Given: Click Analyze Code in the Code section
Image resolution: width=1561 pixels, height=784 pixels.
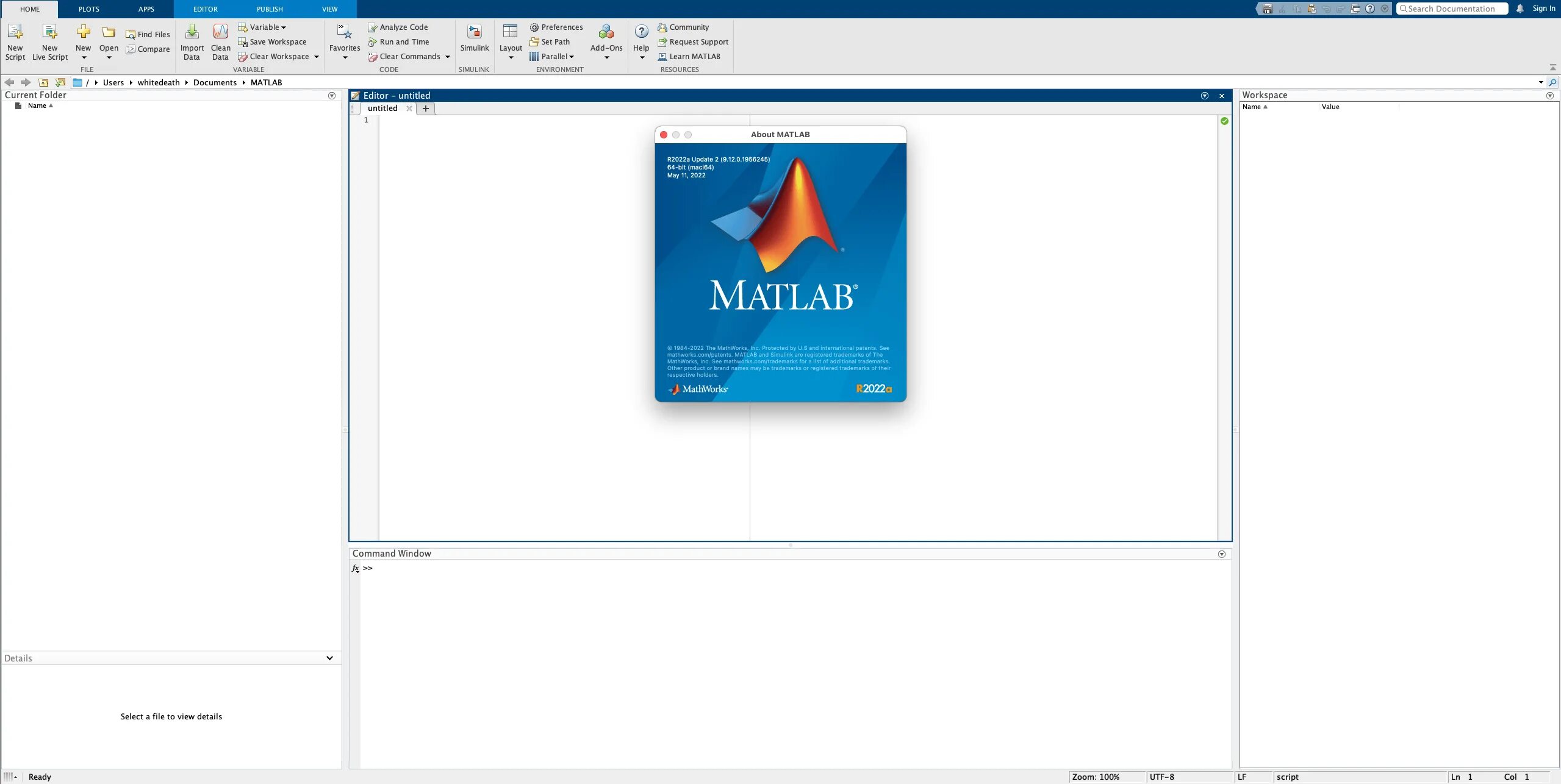Looking at the screenshot, I should tap(403, 27).
